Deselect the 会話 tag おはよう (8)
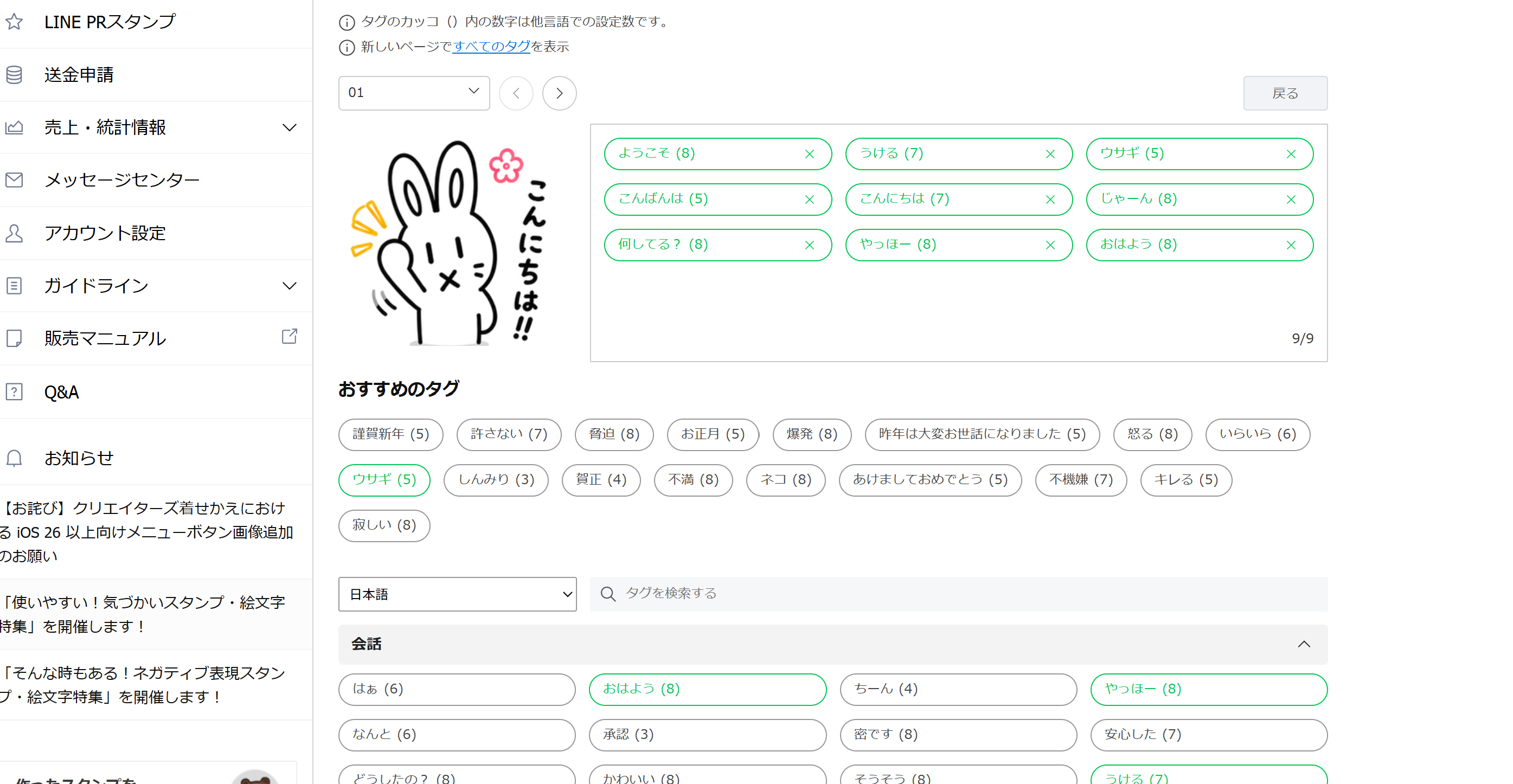This screenshot has width=1513, height=784. point(708,690)
